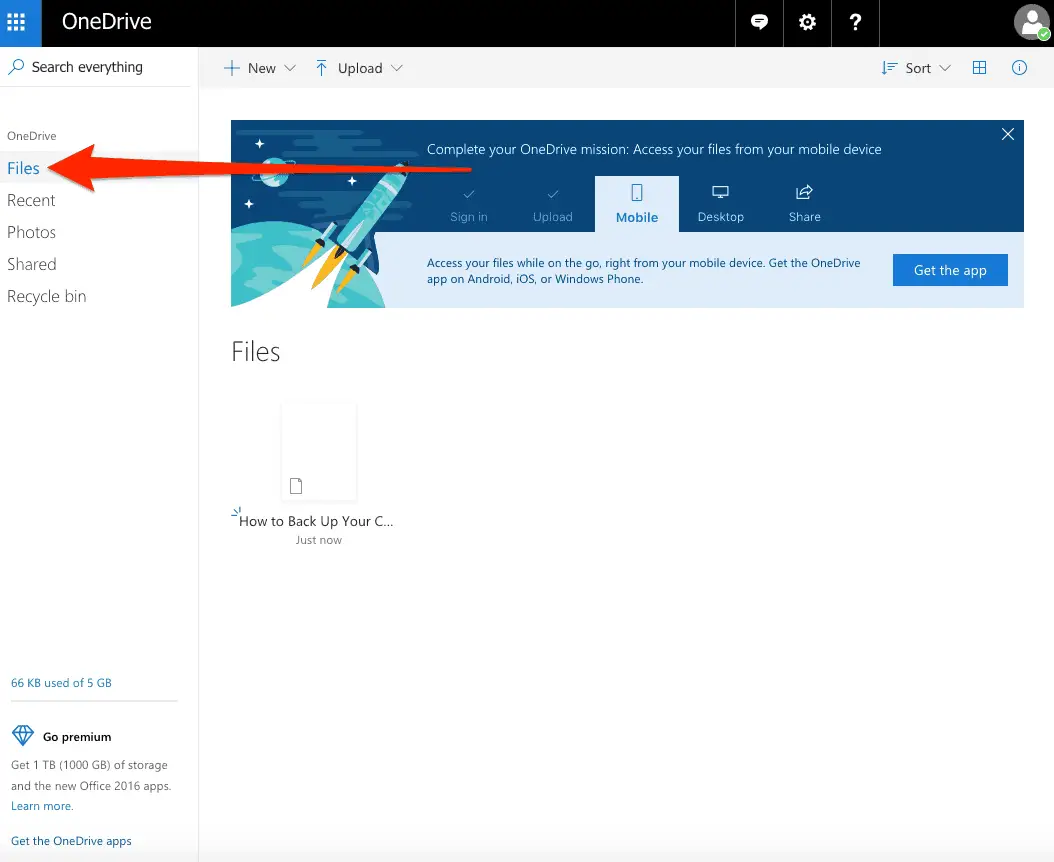
Task: Select the Share tab in banner
Action: click(x=805, y=204)
